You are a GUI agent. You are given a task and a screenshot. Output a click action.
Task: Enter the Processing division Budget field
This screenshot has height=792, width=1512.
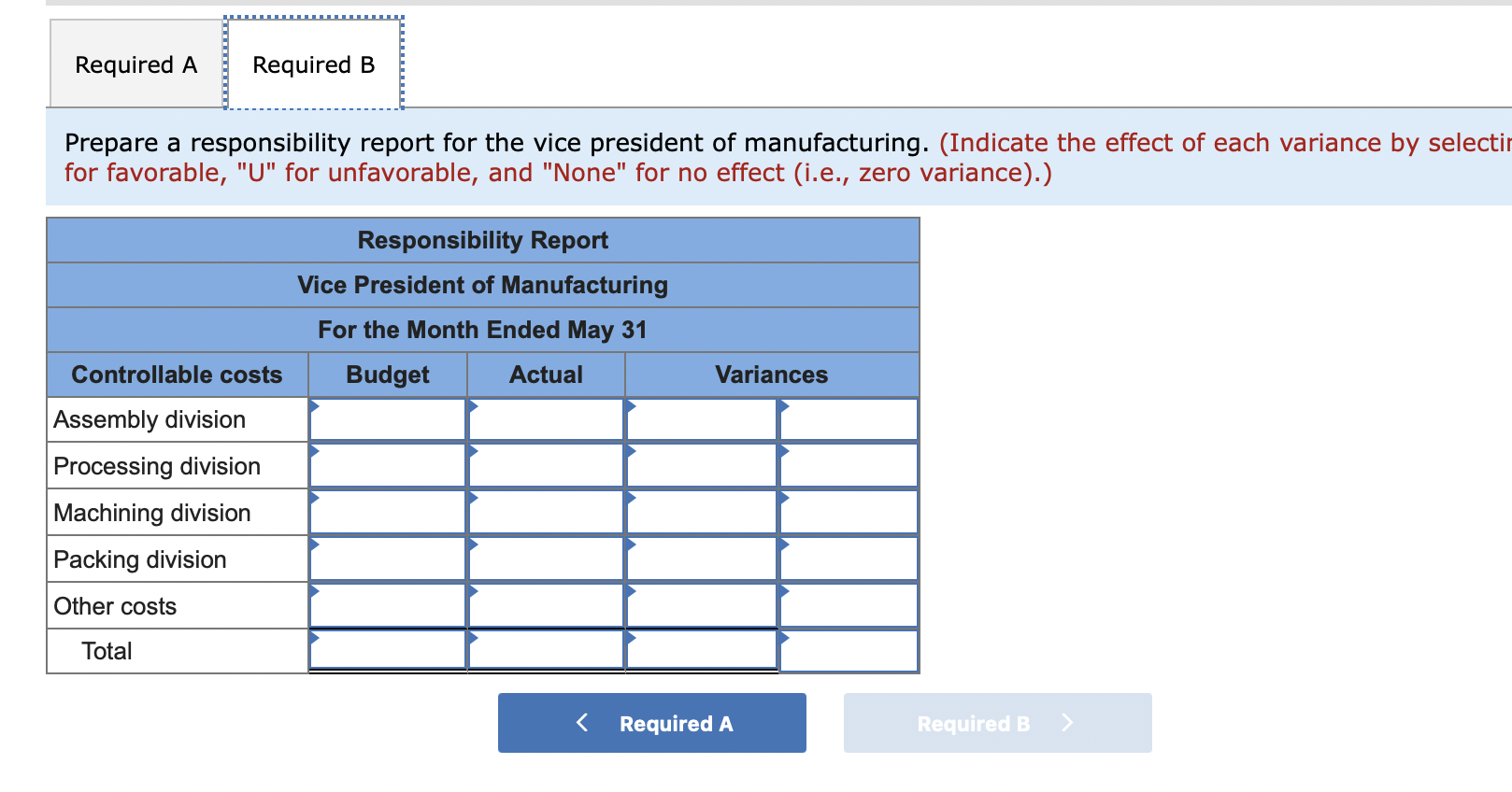386,465
